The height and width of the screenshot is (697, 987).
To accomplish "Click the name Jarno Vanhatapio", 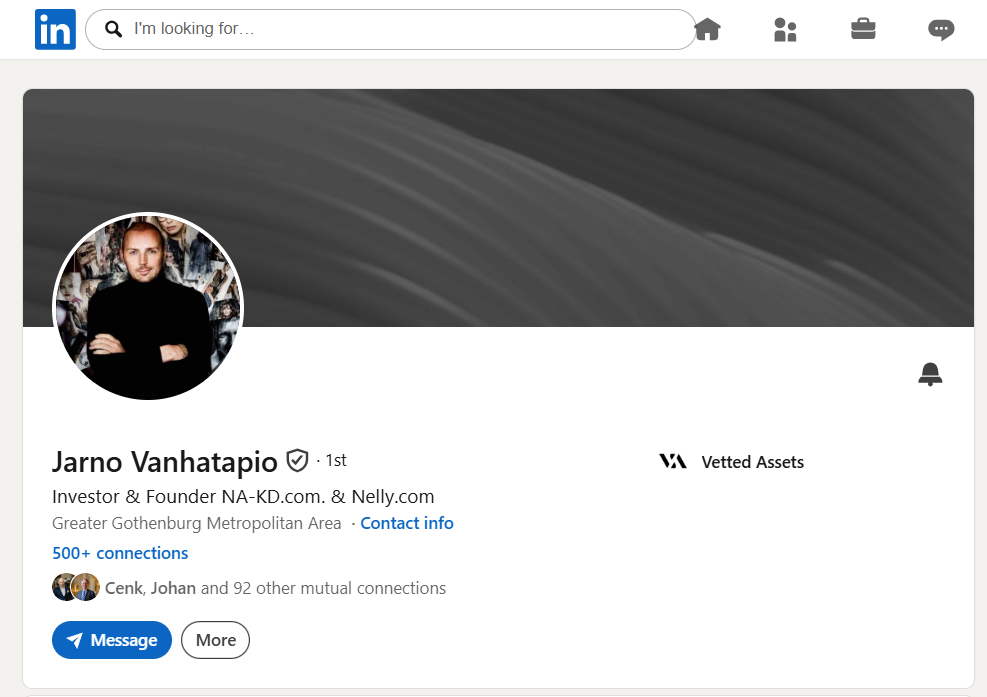I will (x=165, y=462).
